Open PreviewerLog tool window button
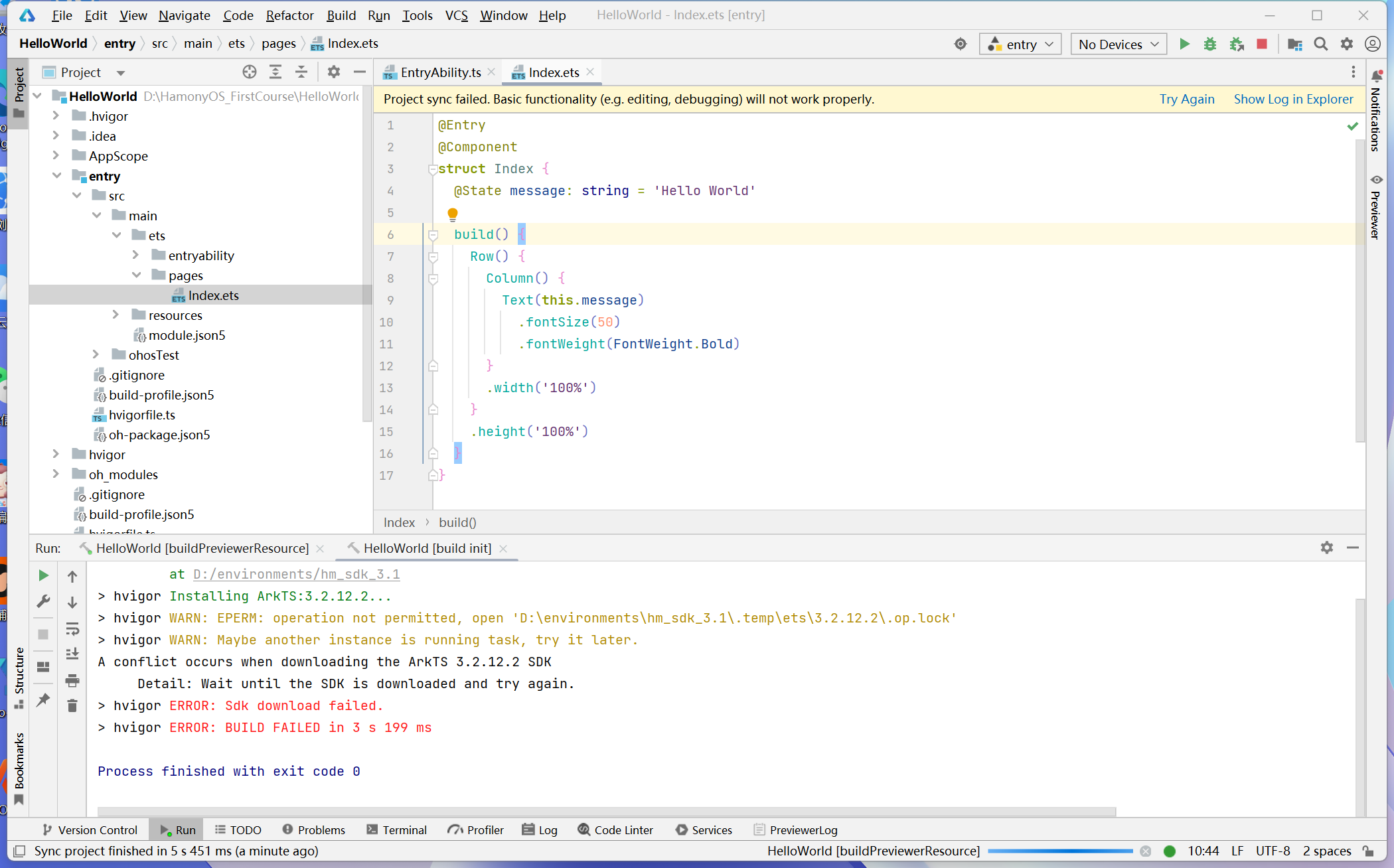The image size is (1394, 868). tap(796, 830)
